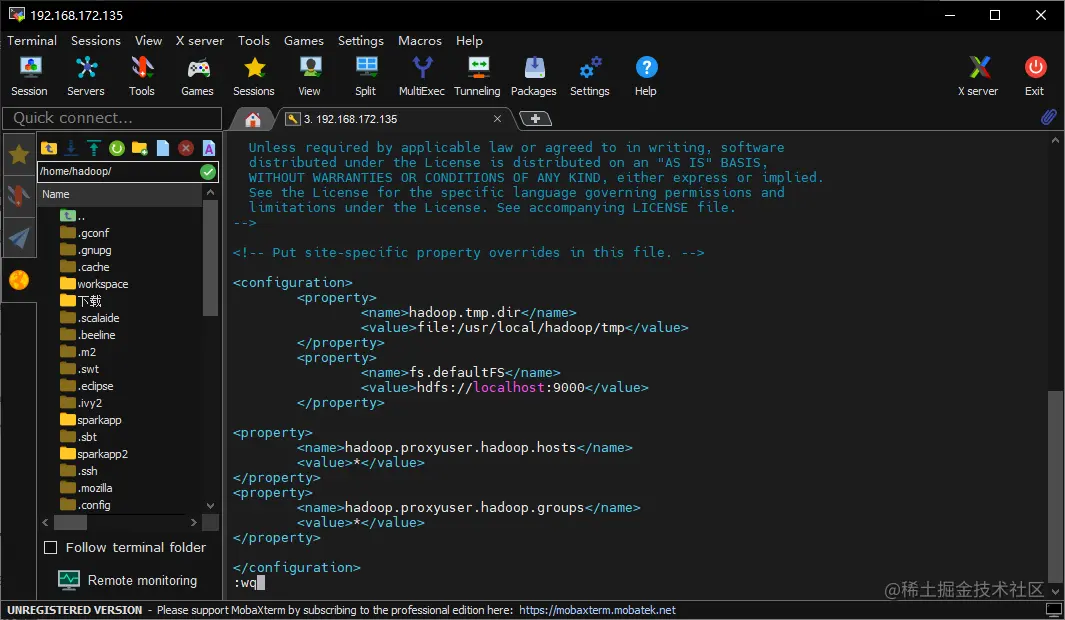Create new folder icon in SFTP toolbar
This screenshot has height=620, width=1065.
pyautogui.click(x=140, y=148)
